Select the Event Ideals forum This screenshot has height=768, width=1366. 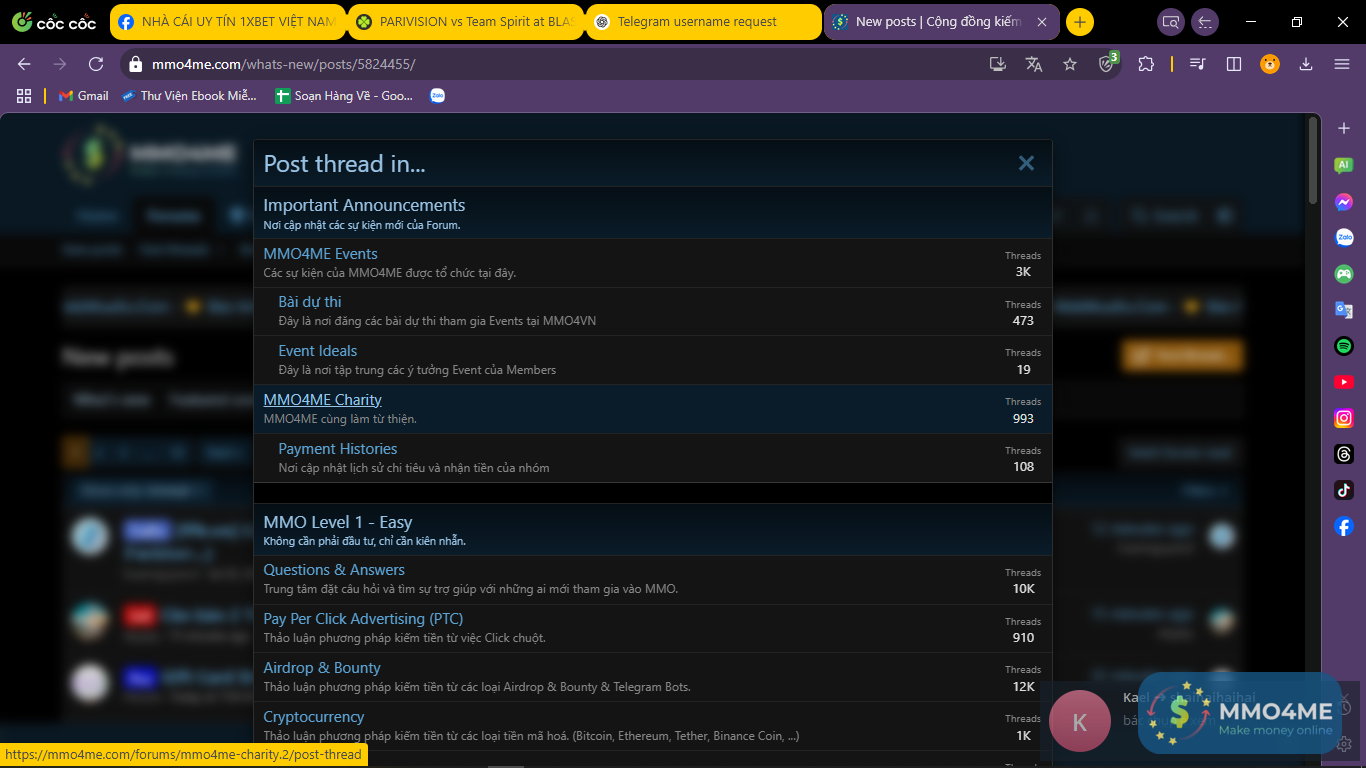318,351
